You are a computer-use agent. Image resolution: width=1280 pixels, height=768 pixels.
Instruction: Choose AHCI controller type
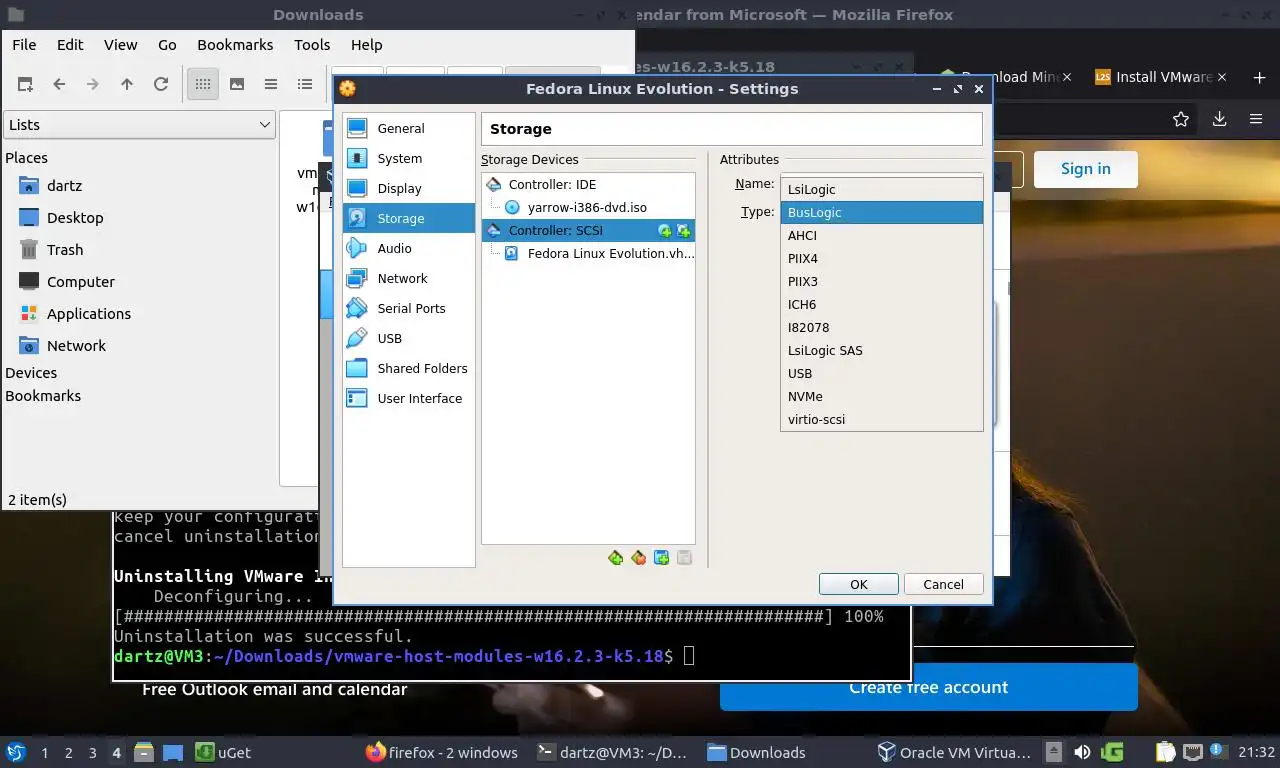tap(882, 235)
